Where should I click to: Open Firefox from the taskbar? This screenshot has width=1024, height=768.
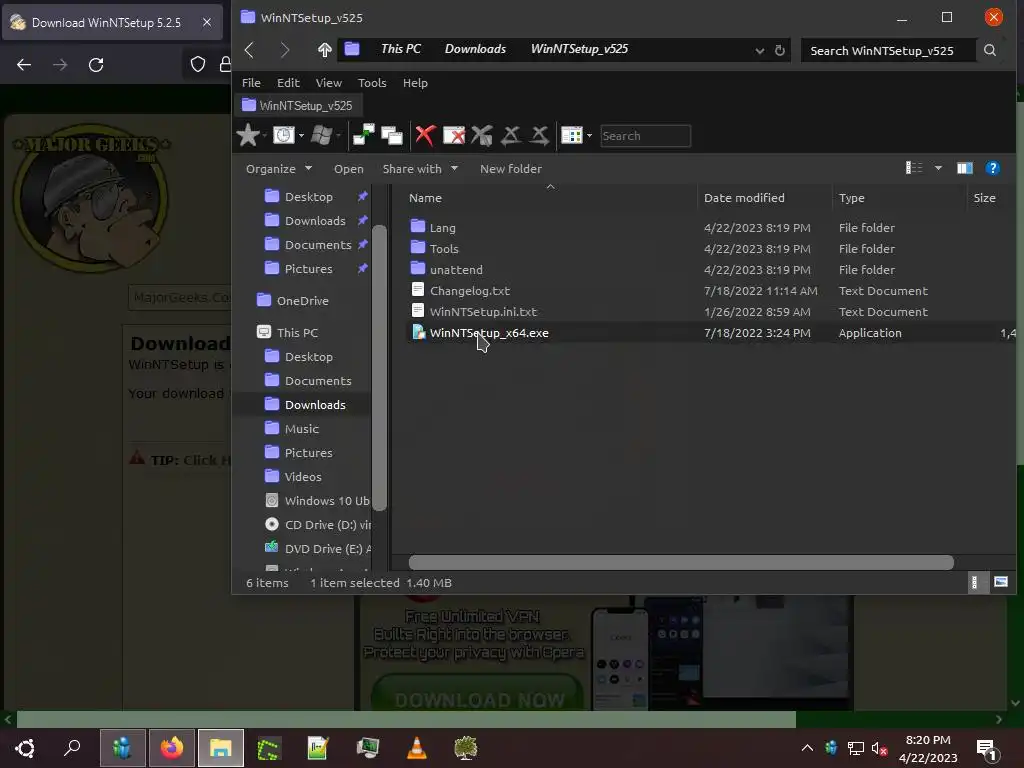point(172,748)
